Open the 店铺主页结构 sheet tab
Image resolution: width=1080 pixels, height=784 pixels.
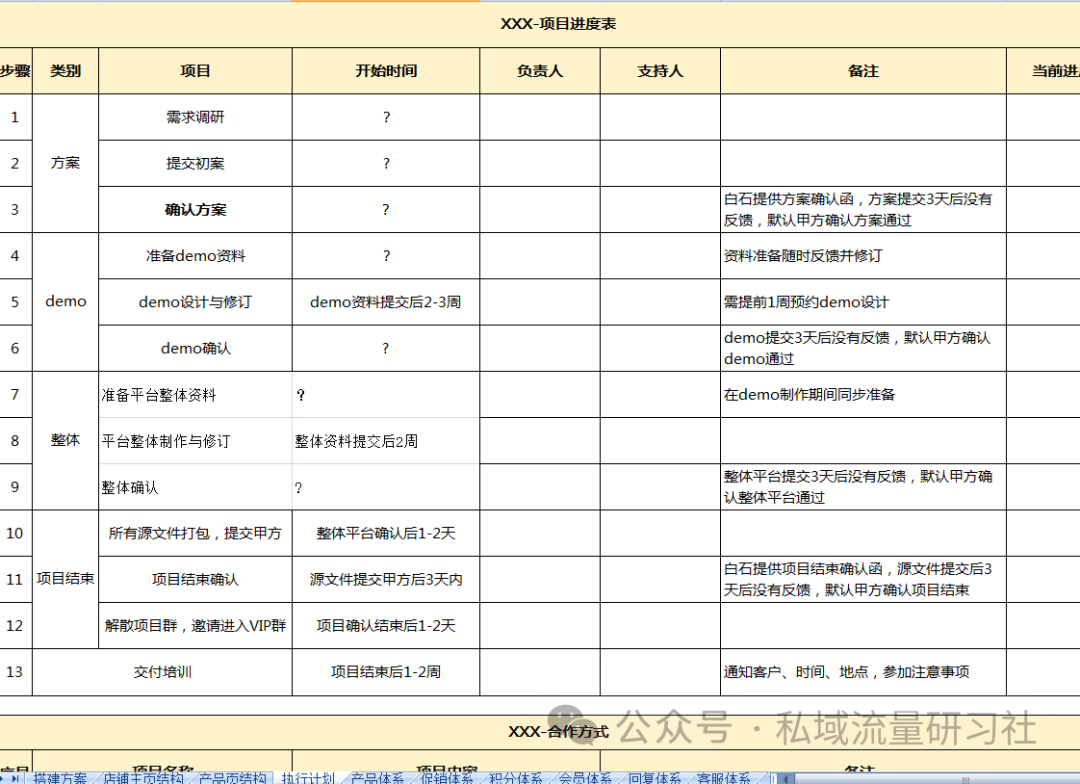[x=143, y=778]
